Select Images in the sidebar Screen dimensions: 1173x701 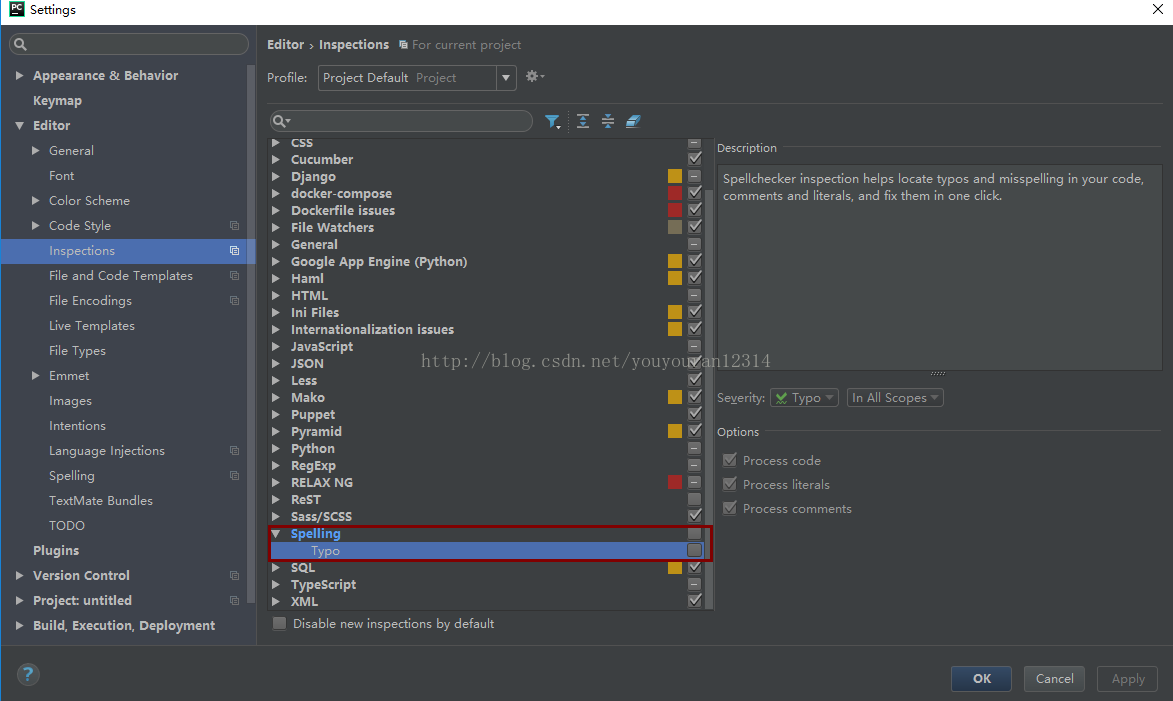click(x=70, y=401)
